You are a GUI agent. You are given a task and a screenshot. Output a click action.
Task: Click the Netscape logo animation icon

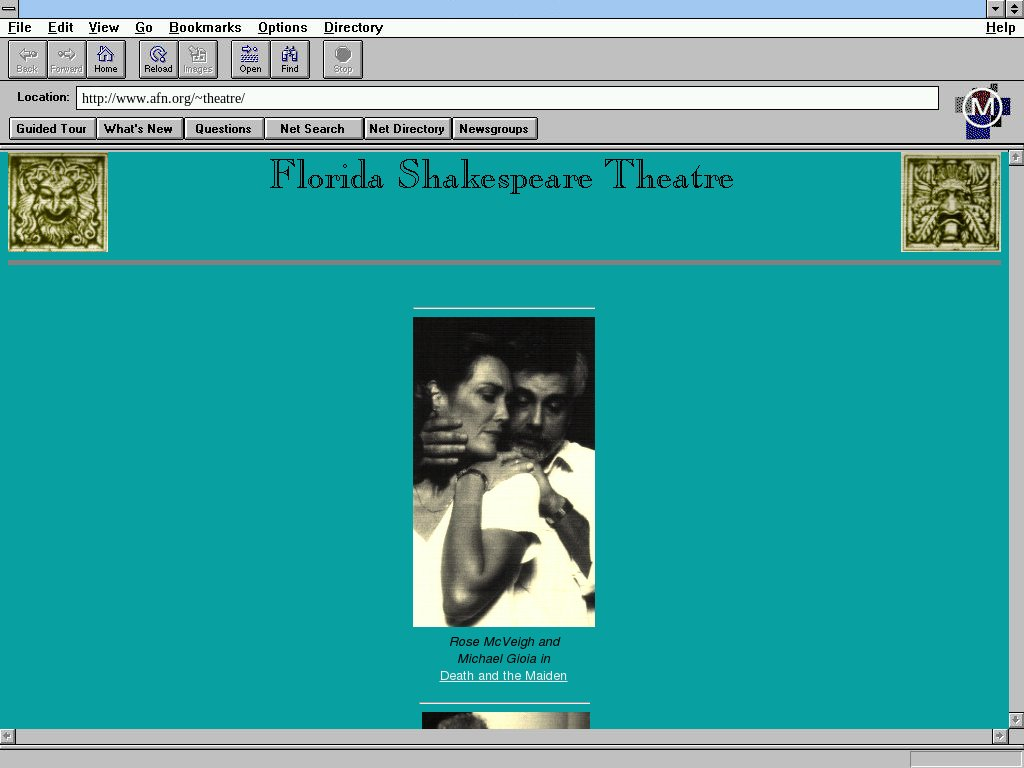[982, 109]
